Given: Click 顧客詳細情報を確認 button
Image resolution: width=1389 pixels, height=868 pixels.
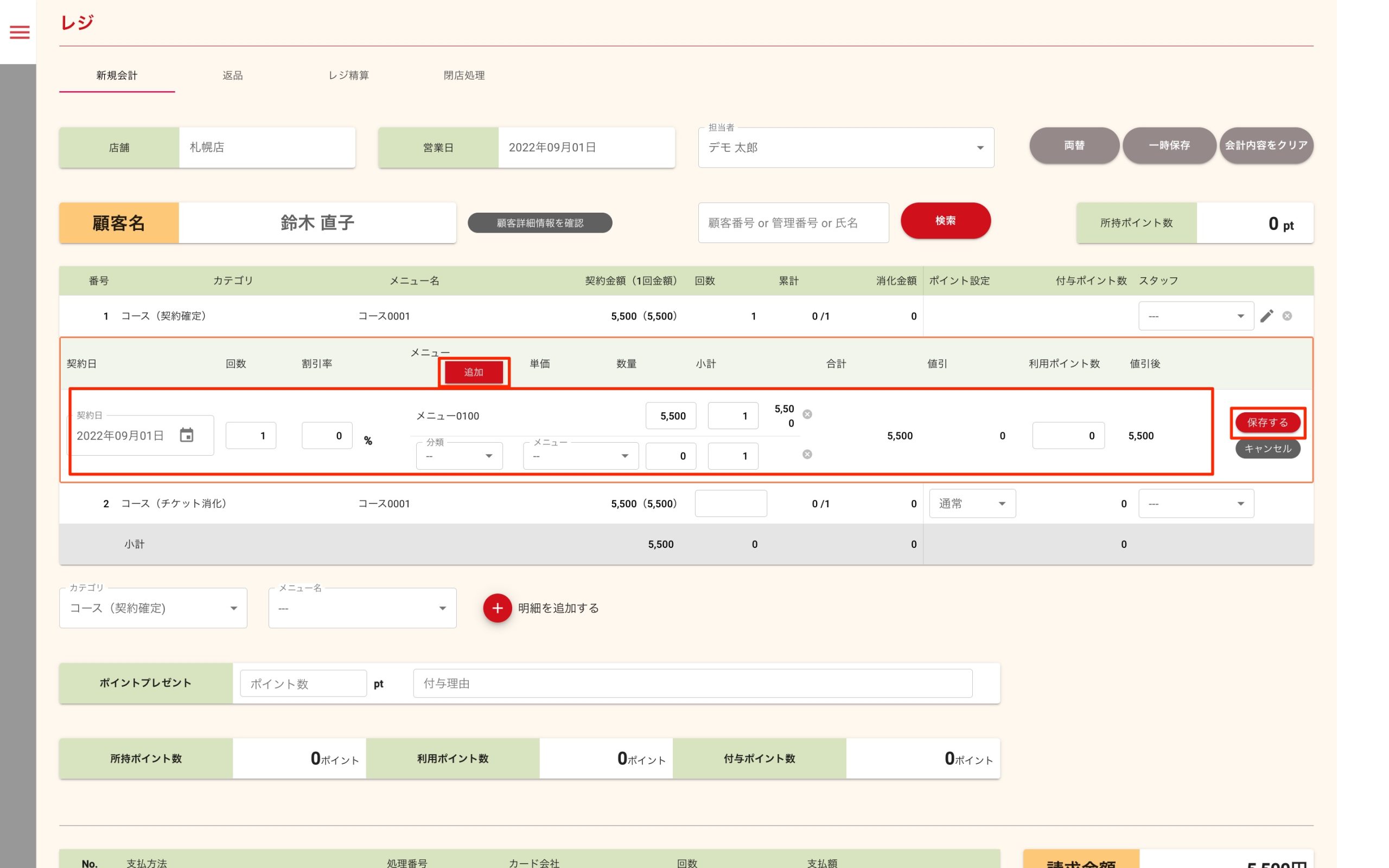Looking at the screenshot, I should [x=539, y=223].
